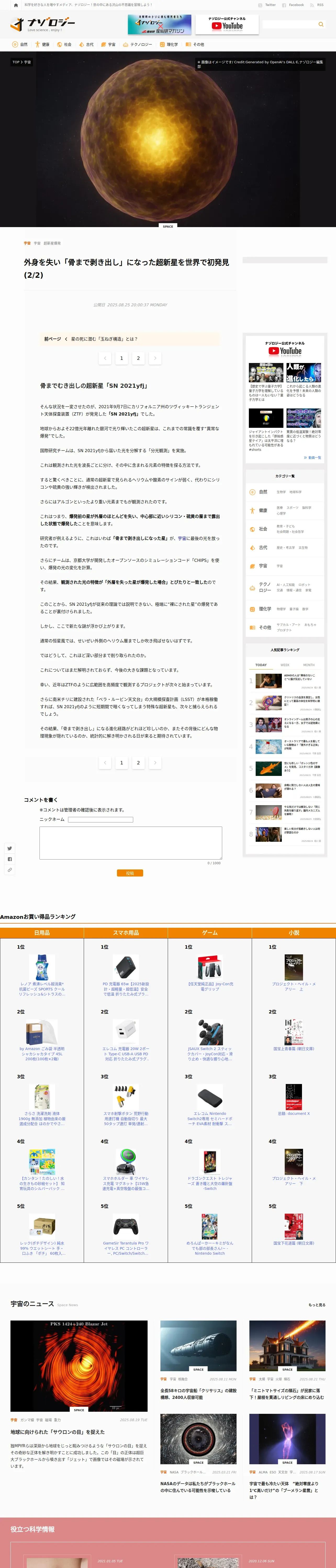Image resolution: width=336 pixels, height=1568 pixels.
Task: Open the Facebook link in header
Action: click(x=293, y=5)
